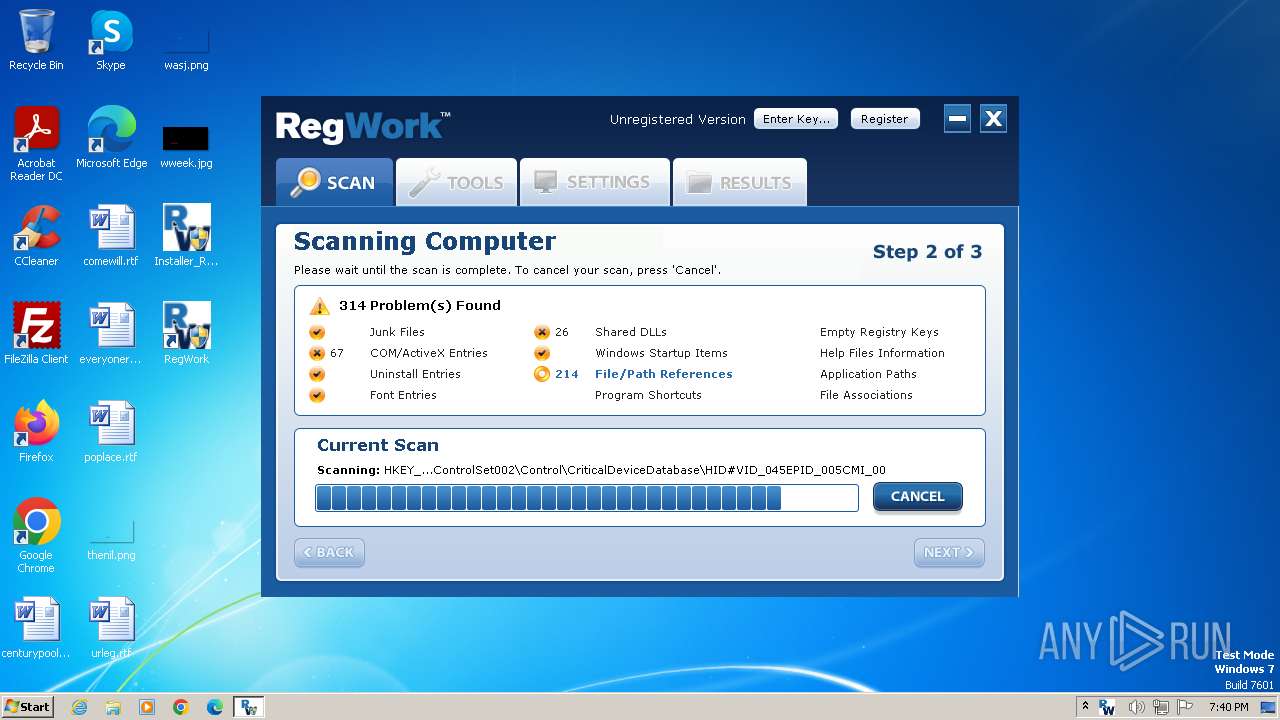The image size is (1280, 720).
Task: Select the Junk Files label
Action: (397, 332)
